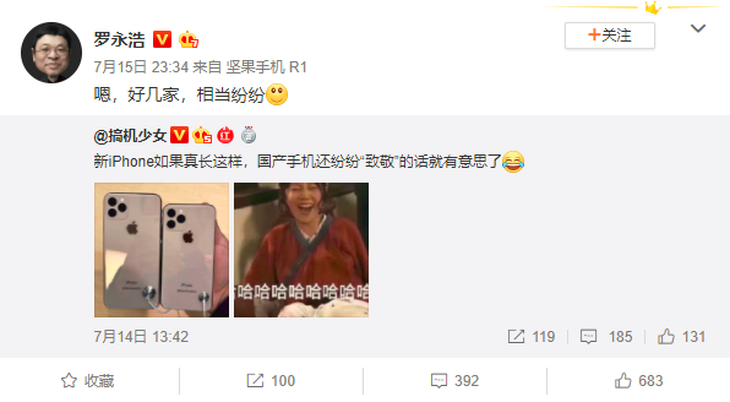Expand the post options chevron menu

697,29
